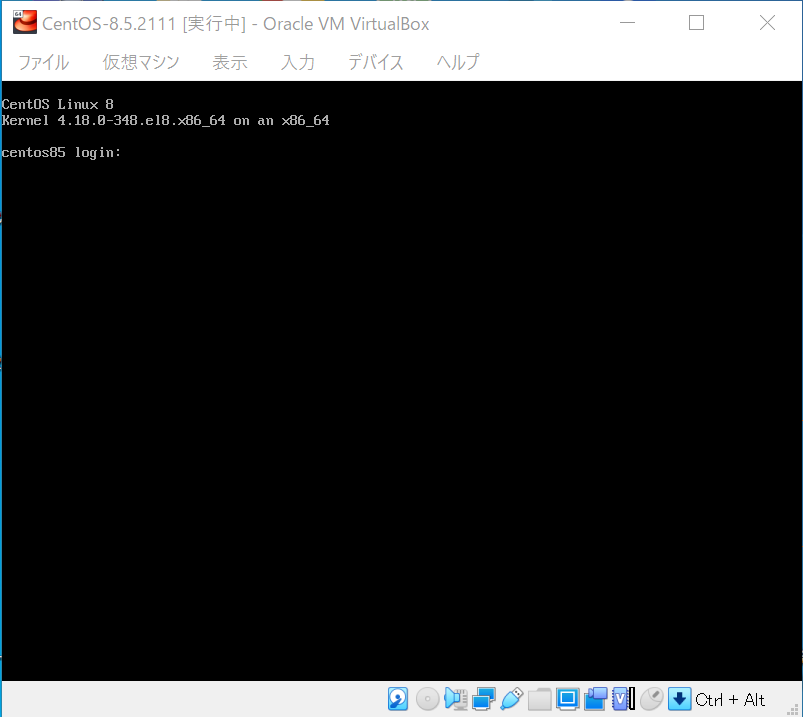
Task: Click the keyboard capture arrow icon
Action: tap(680, 699)
